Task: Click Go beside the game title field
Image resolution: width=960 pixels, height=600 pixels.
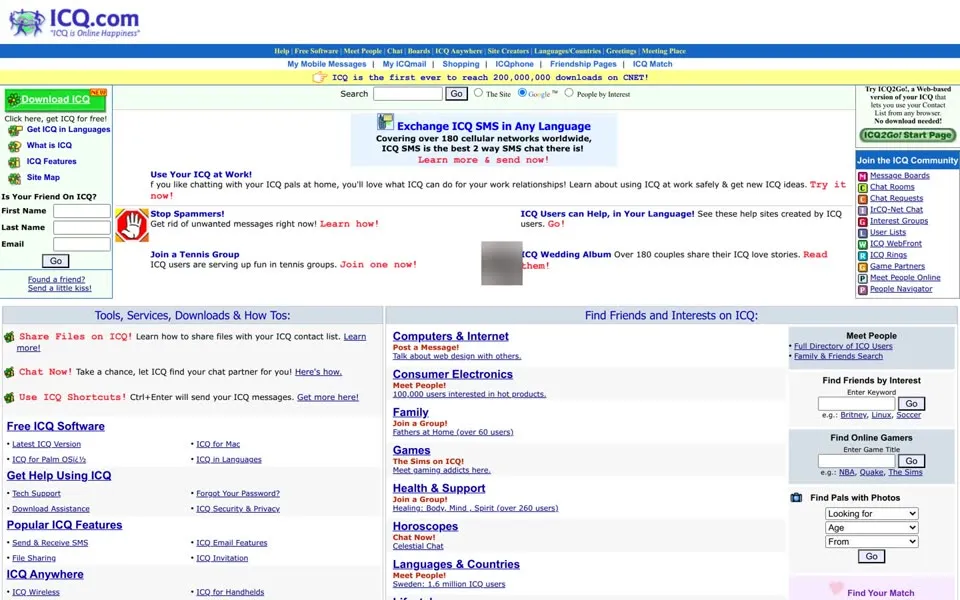Action: [x=912, y=461]
